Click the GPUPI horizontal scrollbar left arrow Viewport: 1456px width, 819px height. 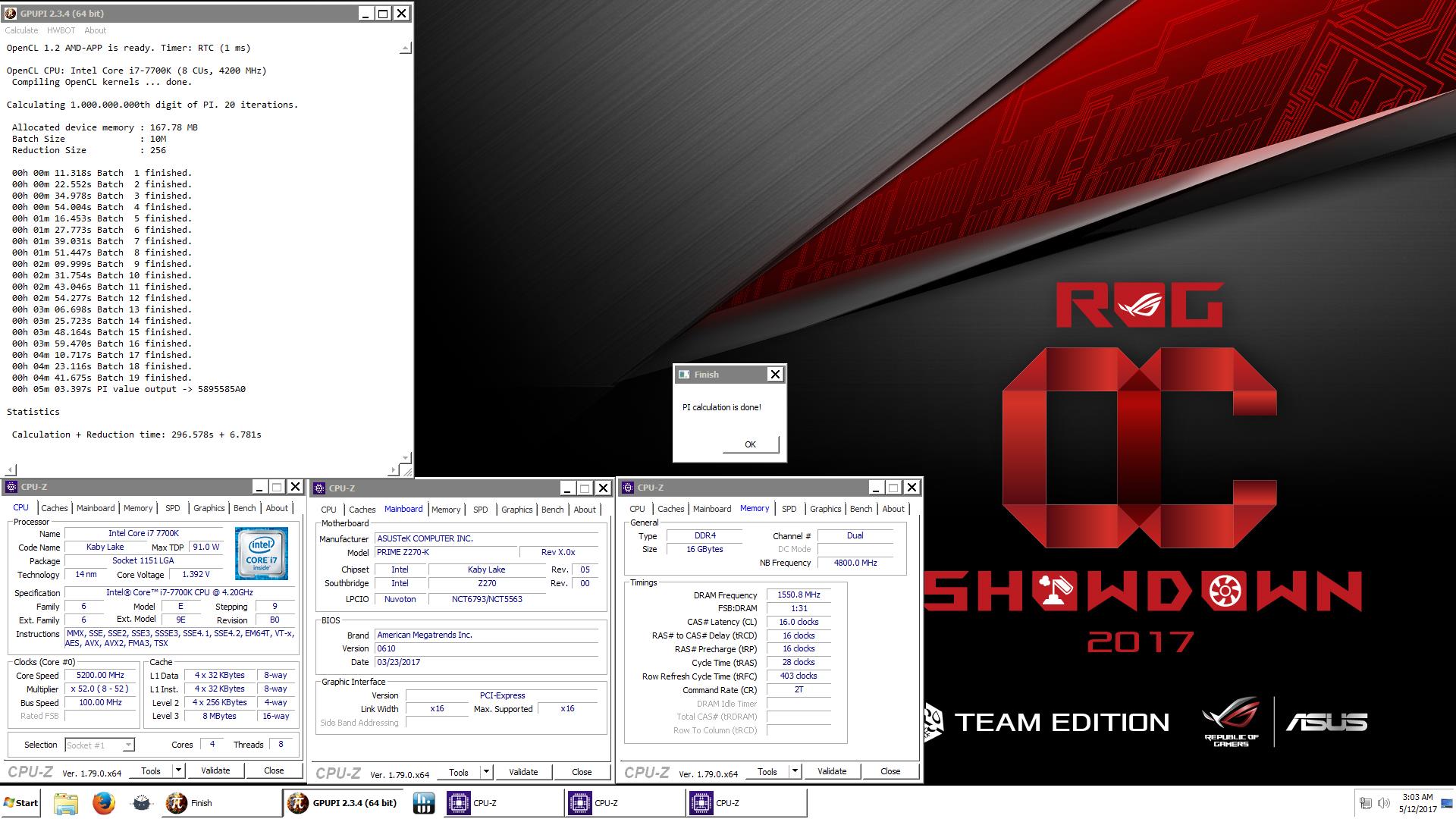(x=10, y=470)
